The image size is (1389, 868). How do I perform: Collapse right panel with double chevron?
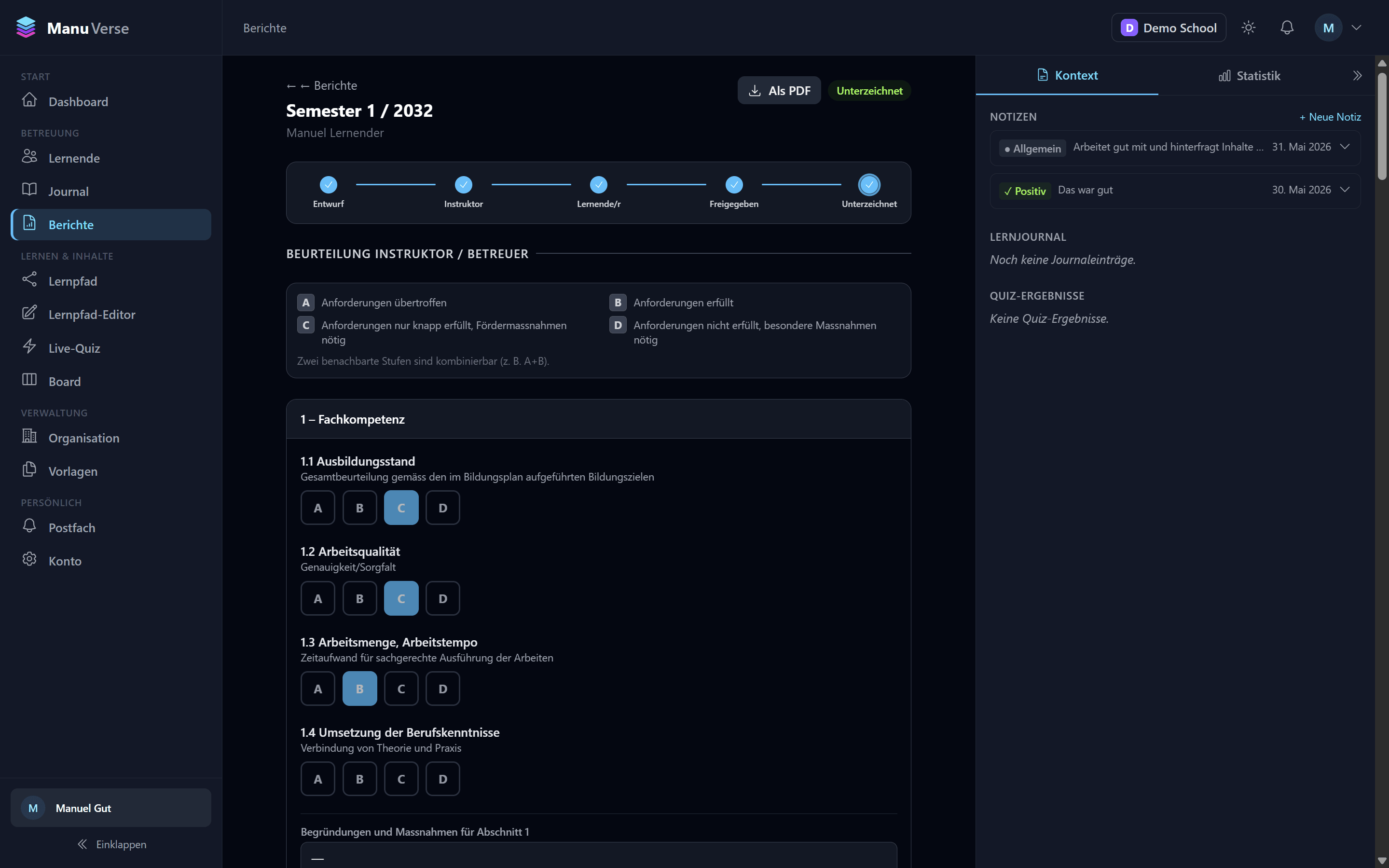coord(1358,76)
